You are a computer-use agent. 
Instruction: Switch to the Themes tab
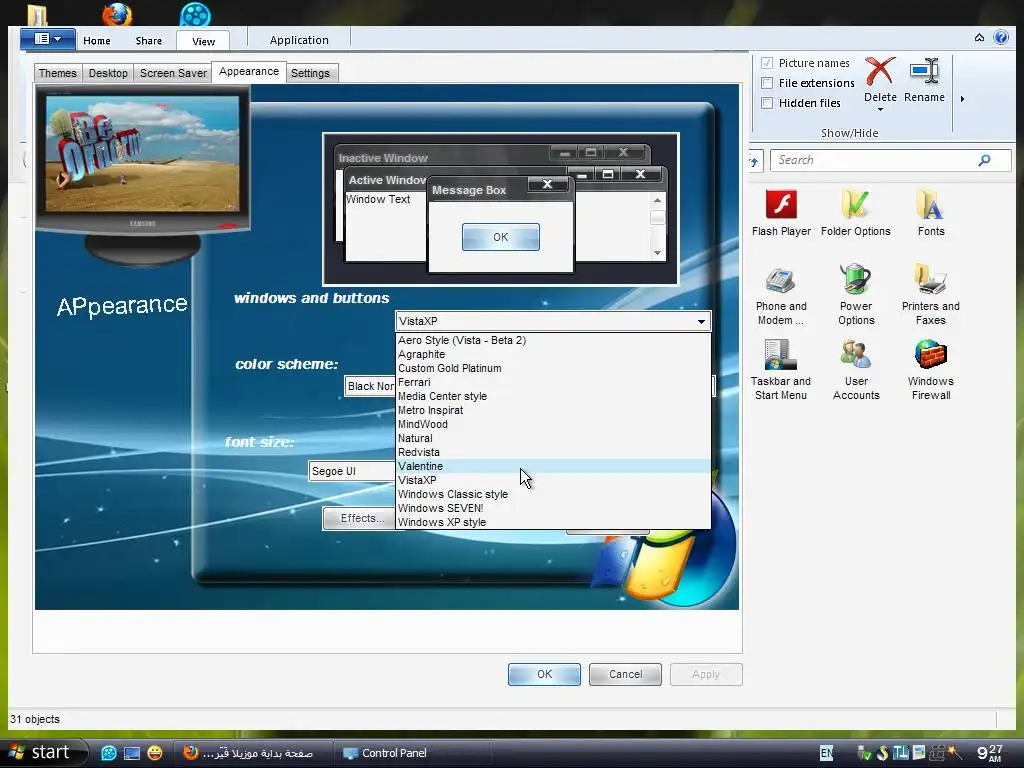tap(57, 73)
